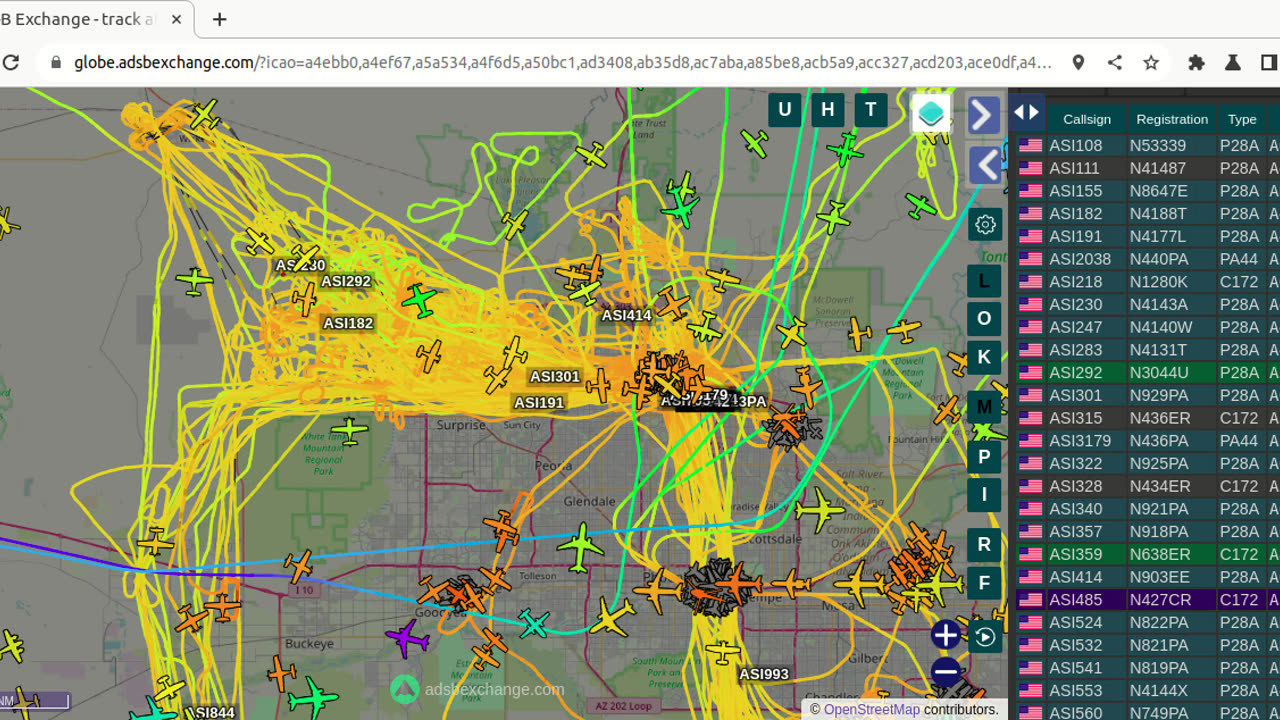The height and width of the screenshot is (720, 1280).
Task: Click the ASI414 label on map
Action: tap(627, 315)
